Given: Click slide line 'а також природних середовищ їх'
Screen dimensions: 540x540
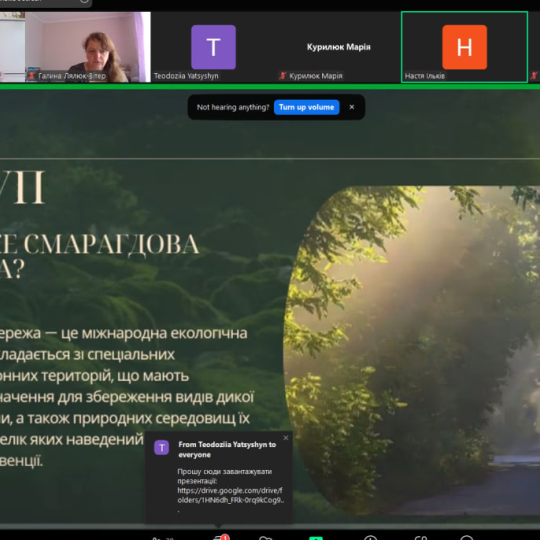Looking at the screenshot, I should (x=133, y=418).
